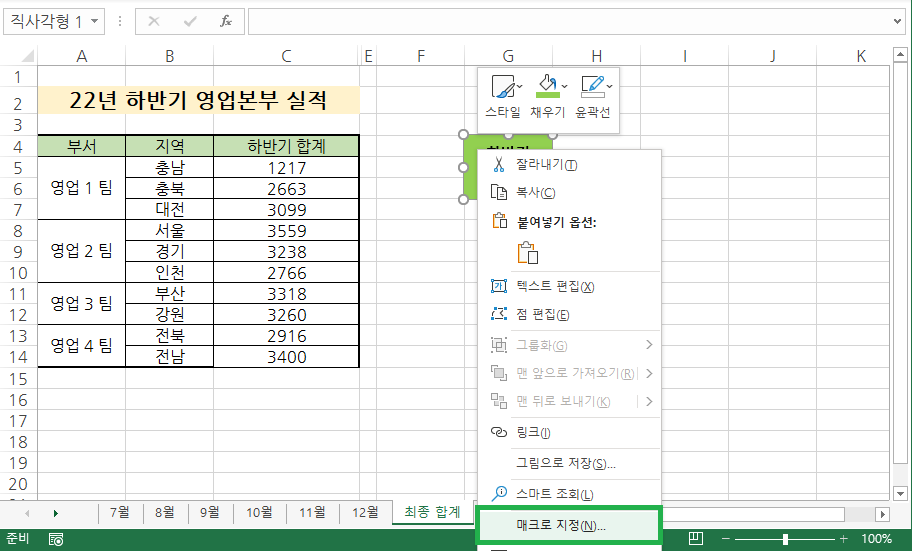Click the Enter checkmark formula button
The width and height of the screenshot is (912, 551).
coord(190,22)
